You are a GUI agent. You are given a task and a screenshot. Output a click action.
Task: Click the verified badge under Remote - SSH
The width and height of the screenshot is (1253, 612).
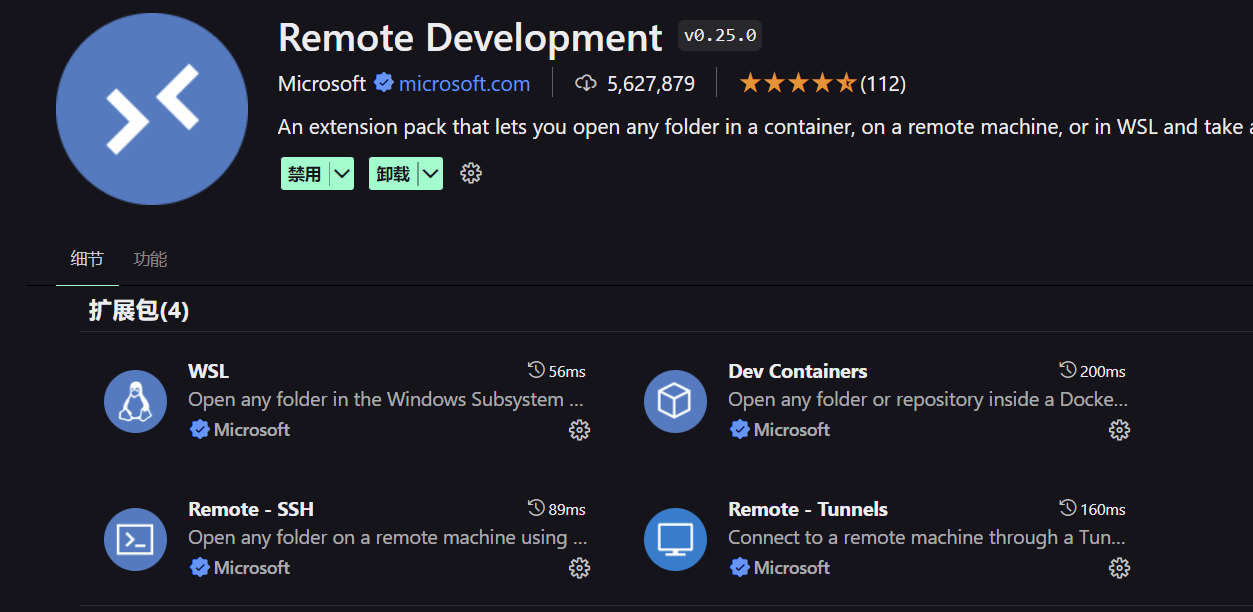199,567
